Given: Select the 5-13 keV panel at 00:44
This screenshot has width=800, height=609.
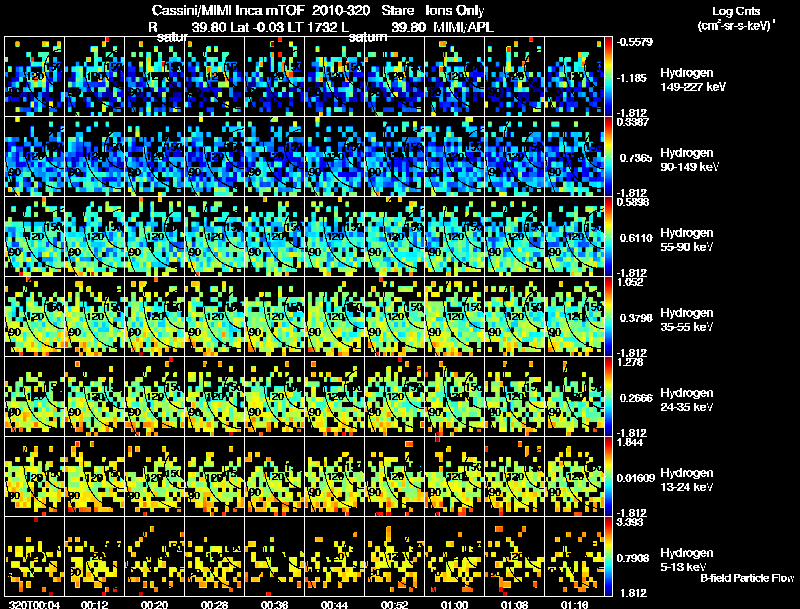Looking at the screenshot, I should click(x=334, y=556).
